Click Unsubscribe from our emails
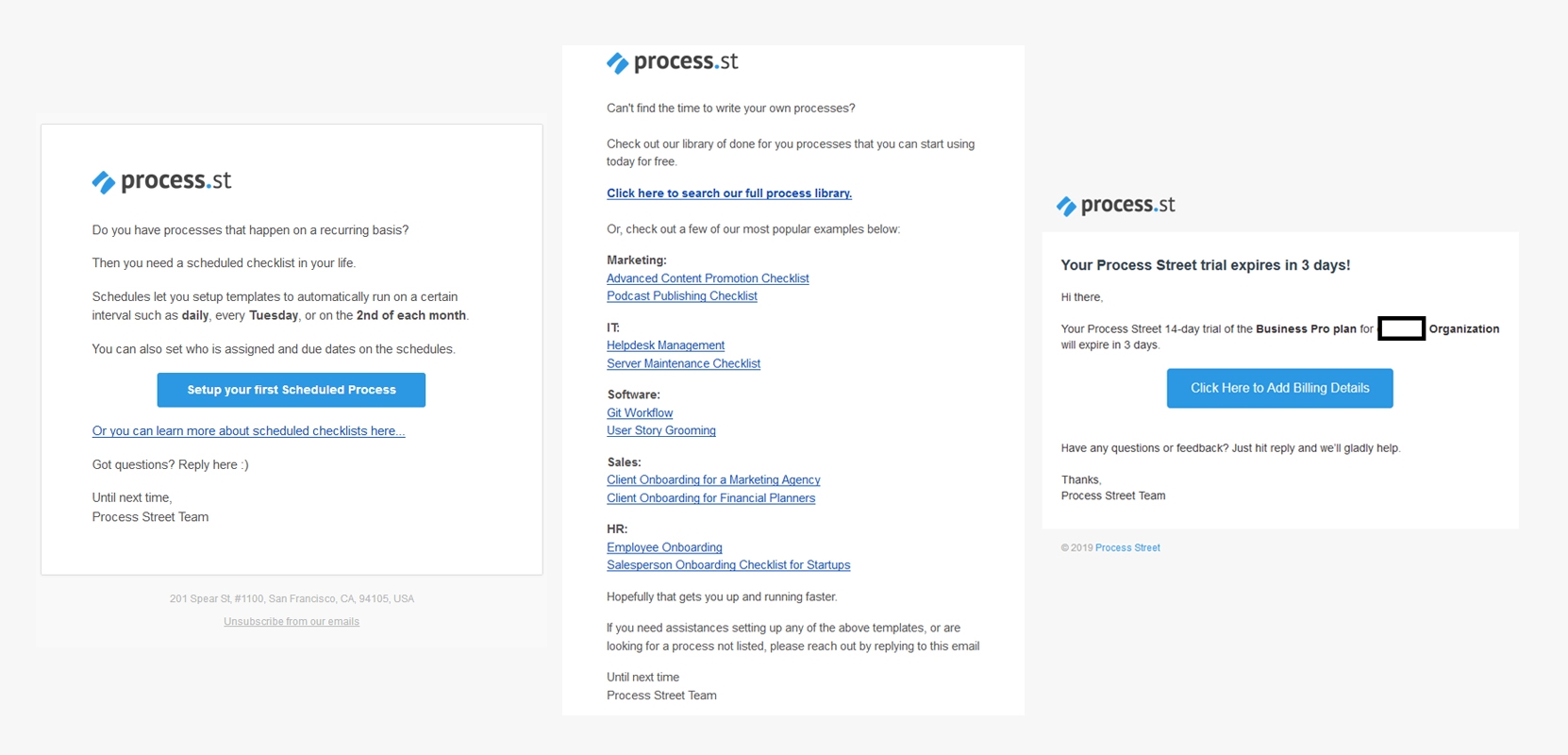This screenshot has width=1568, height=755. 291,621
